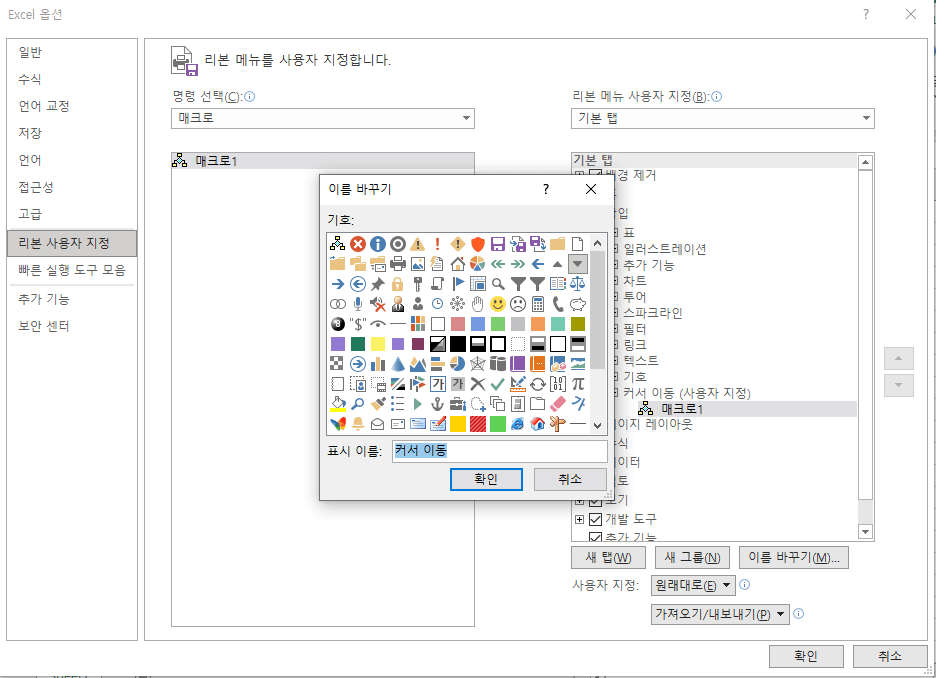
Task: Expand the 개발 도구 tree node
Action: pos(579,519)
